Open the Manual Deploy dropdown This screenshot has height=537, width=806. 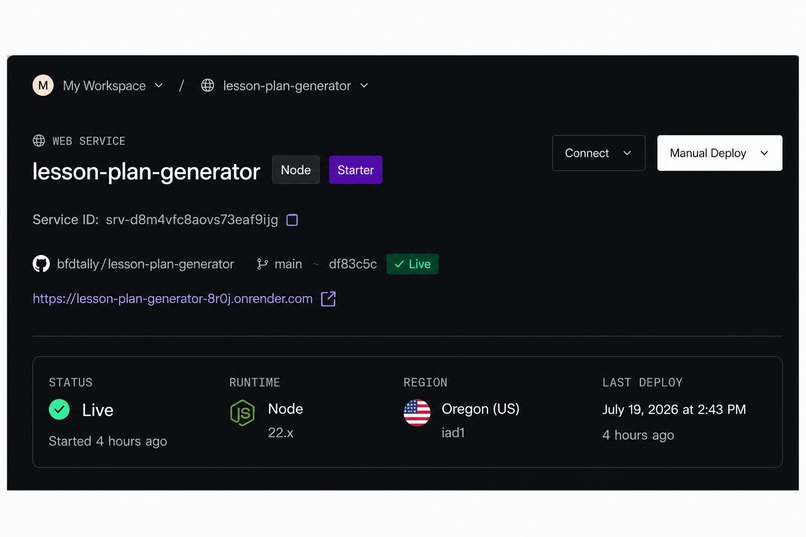tap(720, 153)
